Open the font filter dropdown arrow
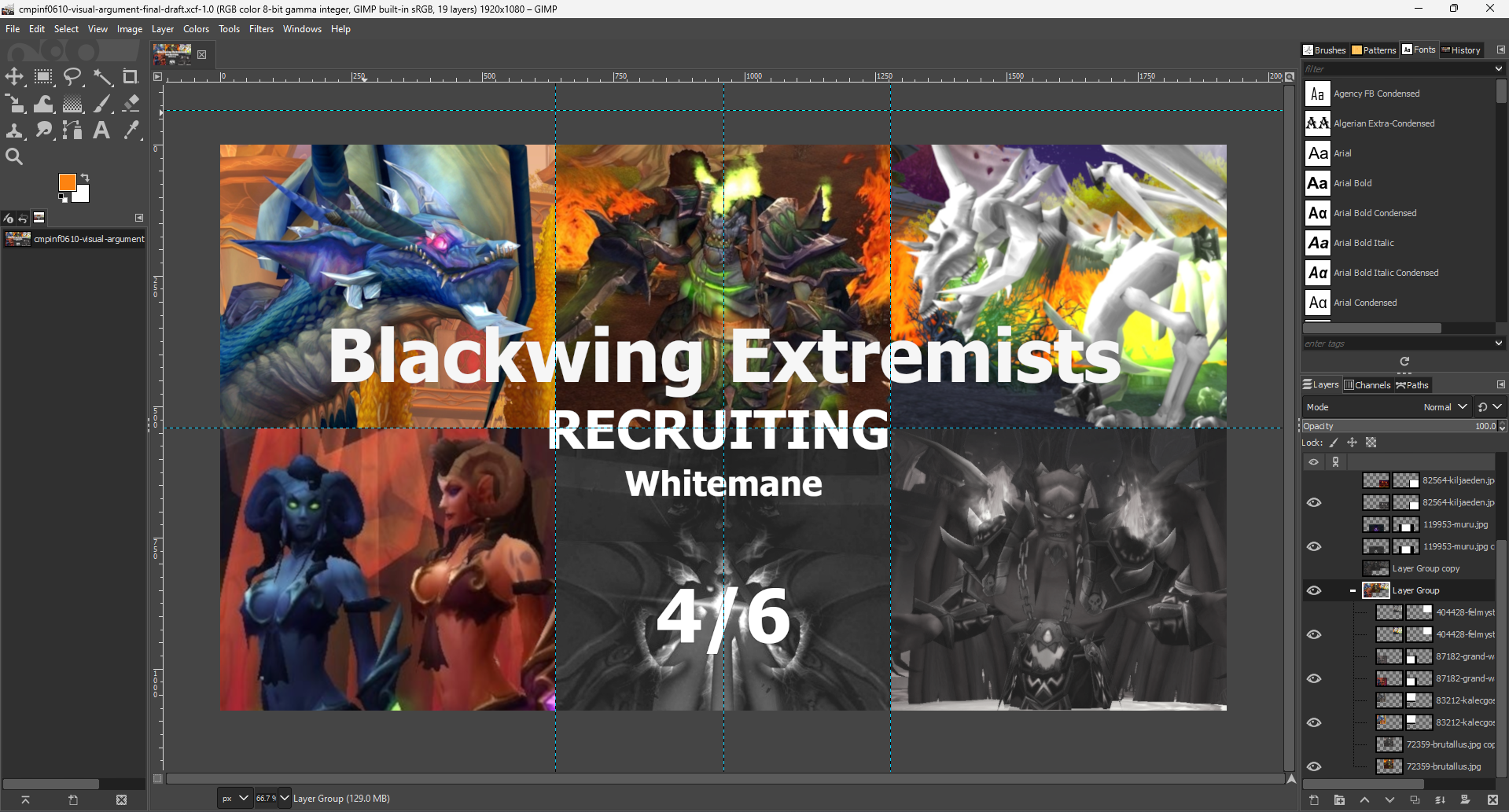This screenshot has height=812, width=1509. tap(1499, 69)
